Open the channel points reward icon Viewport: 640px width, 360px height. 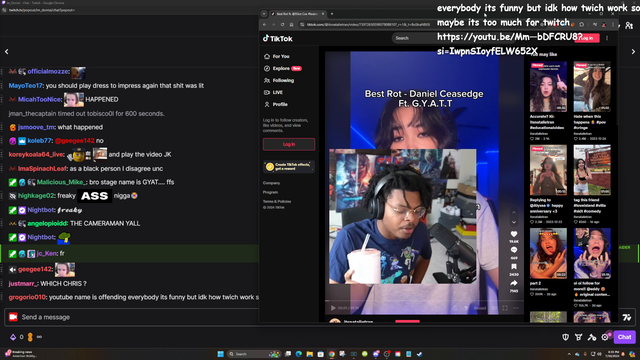click(30, 337)
